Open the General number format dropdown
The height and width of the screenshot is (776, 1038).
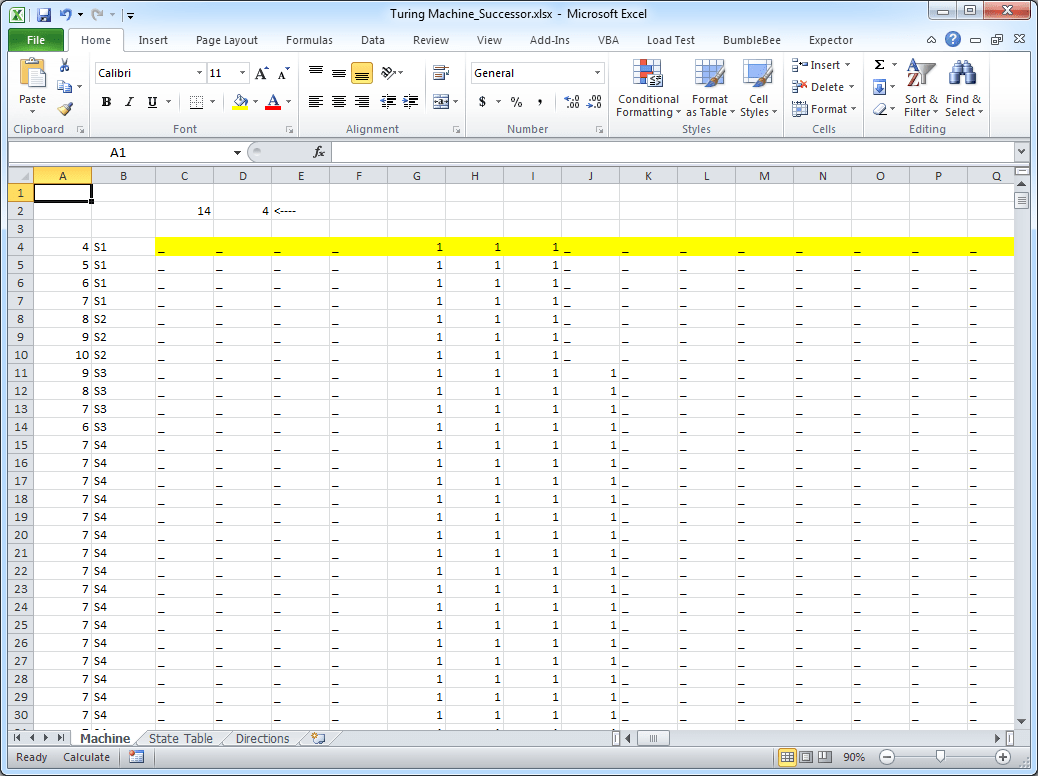pos(597,73)
